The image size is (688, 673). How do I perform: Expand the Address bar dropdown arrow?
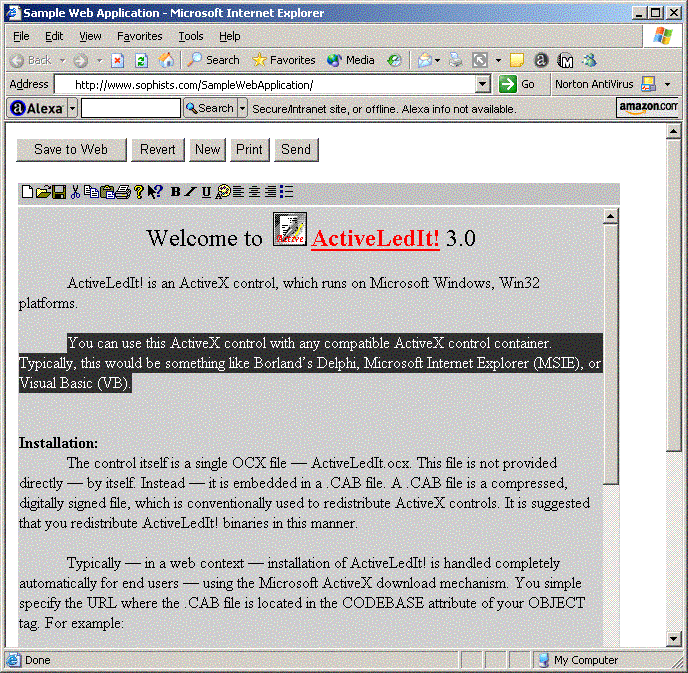click(483, 85)
